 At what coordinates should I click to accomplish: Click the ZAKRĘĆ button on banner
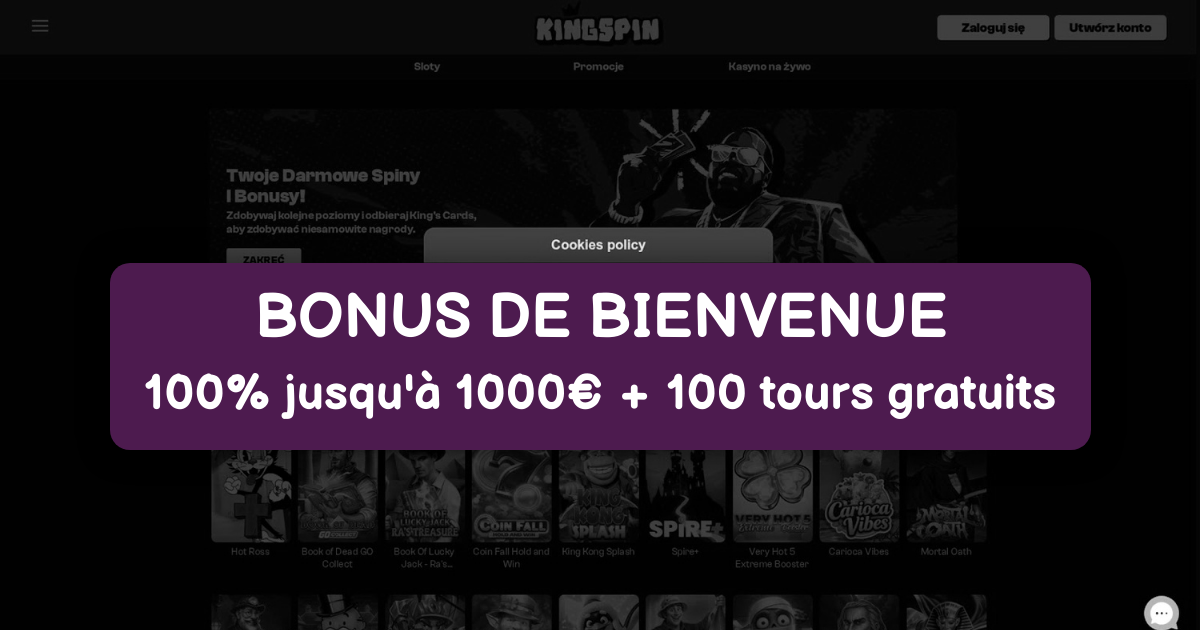coord(263,258)
